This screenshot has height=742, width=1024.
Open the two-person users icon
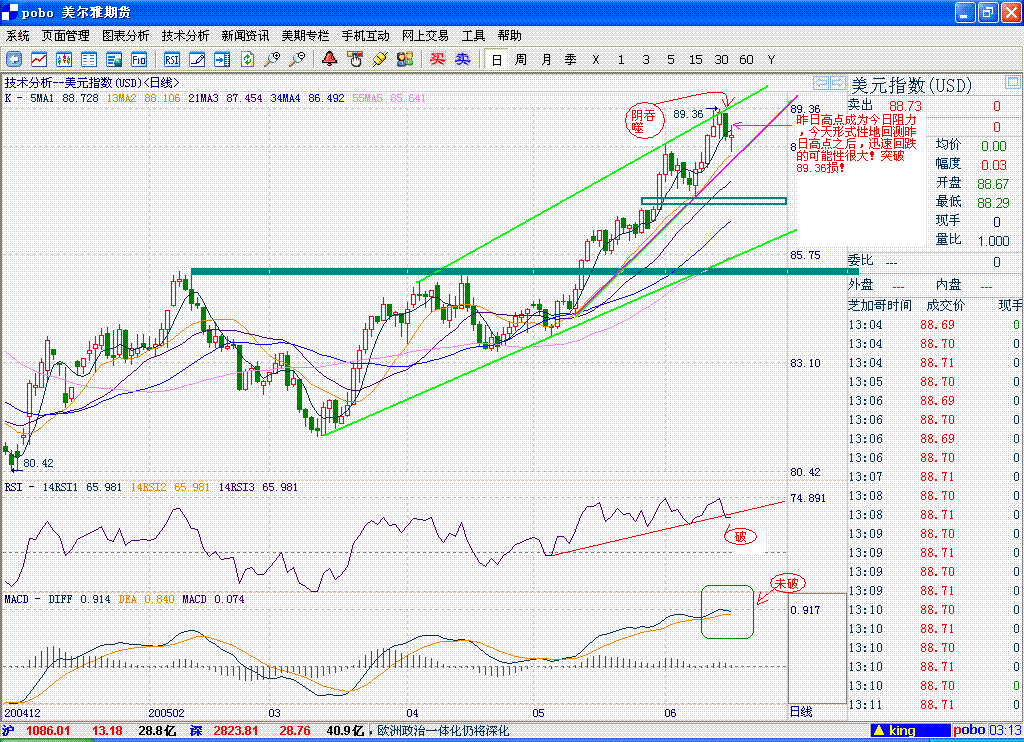pyautogui.click(x=405, y=59)
